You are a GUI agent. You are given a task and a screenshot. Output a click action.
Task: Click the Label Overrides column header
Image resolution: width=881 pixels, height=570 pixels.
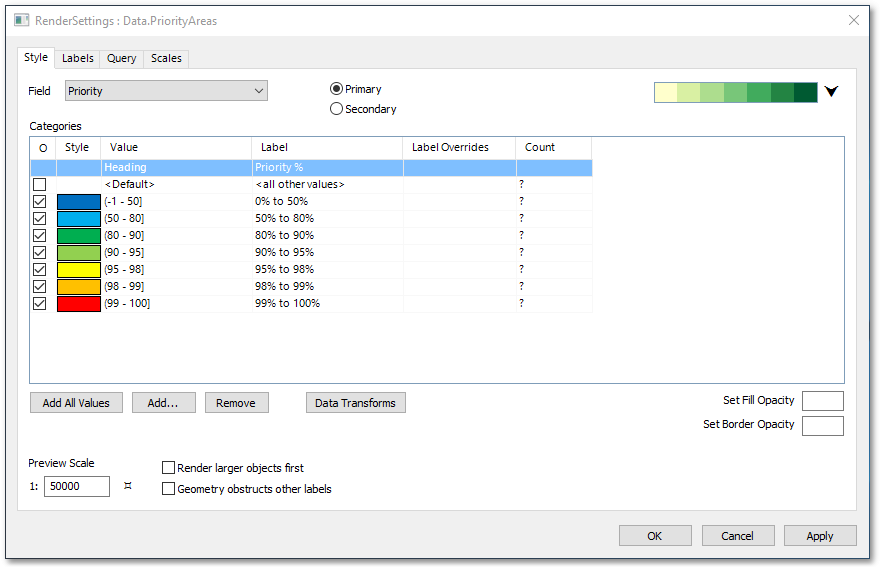460,148
